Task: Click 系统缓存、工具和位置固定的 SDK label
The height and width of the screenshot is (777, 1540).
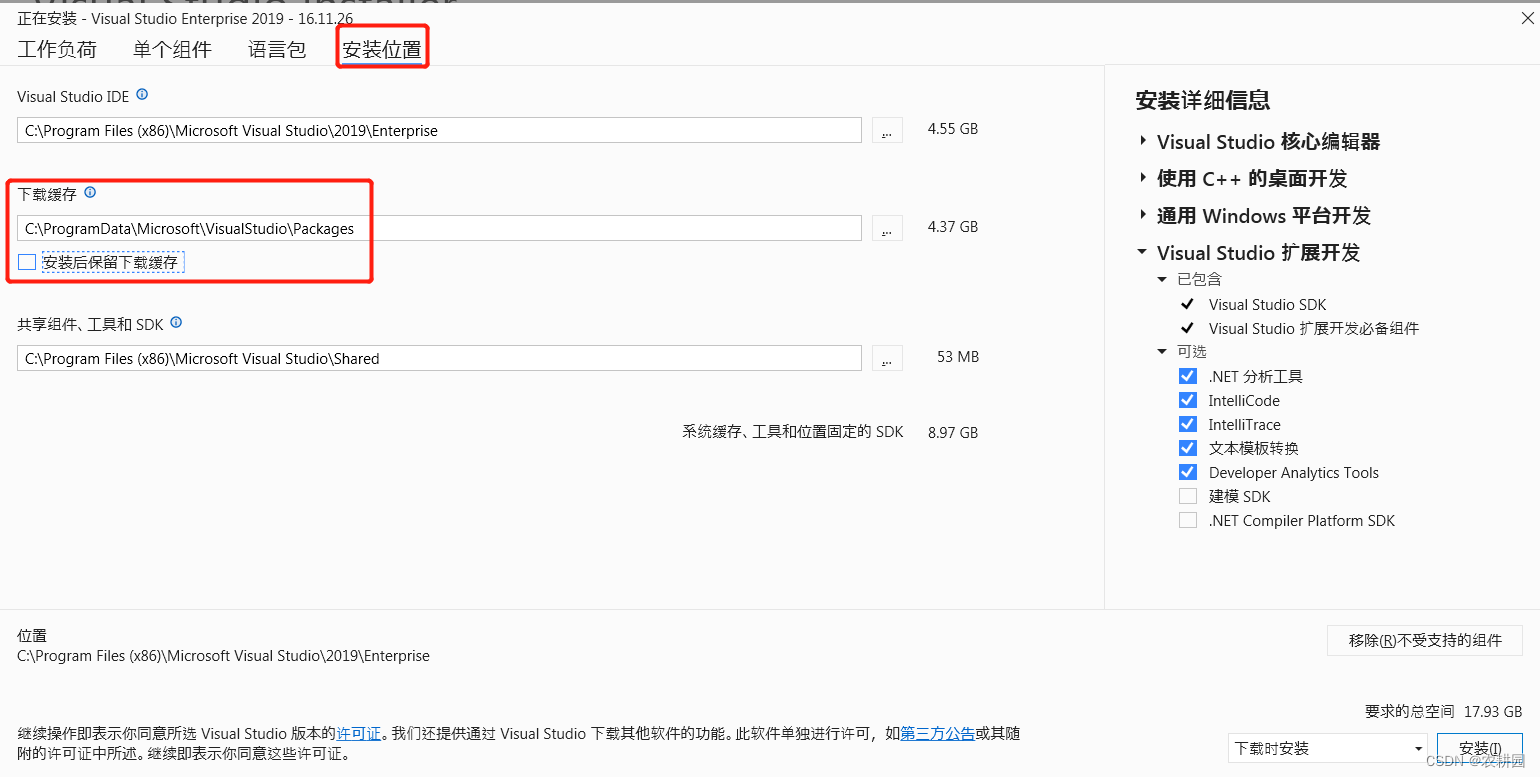Action: click(x=793, y=432)
